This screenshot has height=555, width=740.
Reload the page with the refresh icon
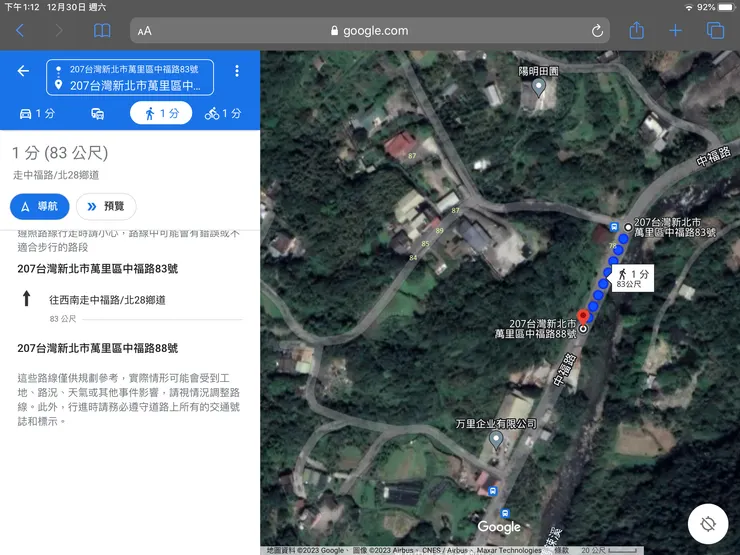pos(597,31)
